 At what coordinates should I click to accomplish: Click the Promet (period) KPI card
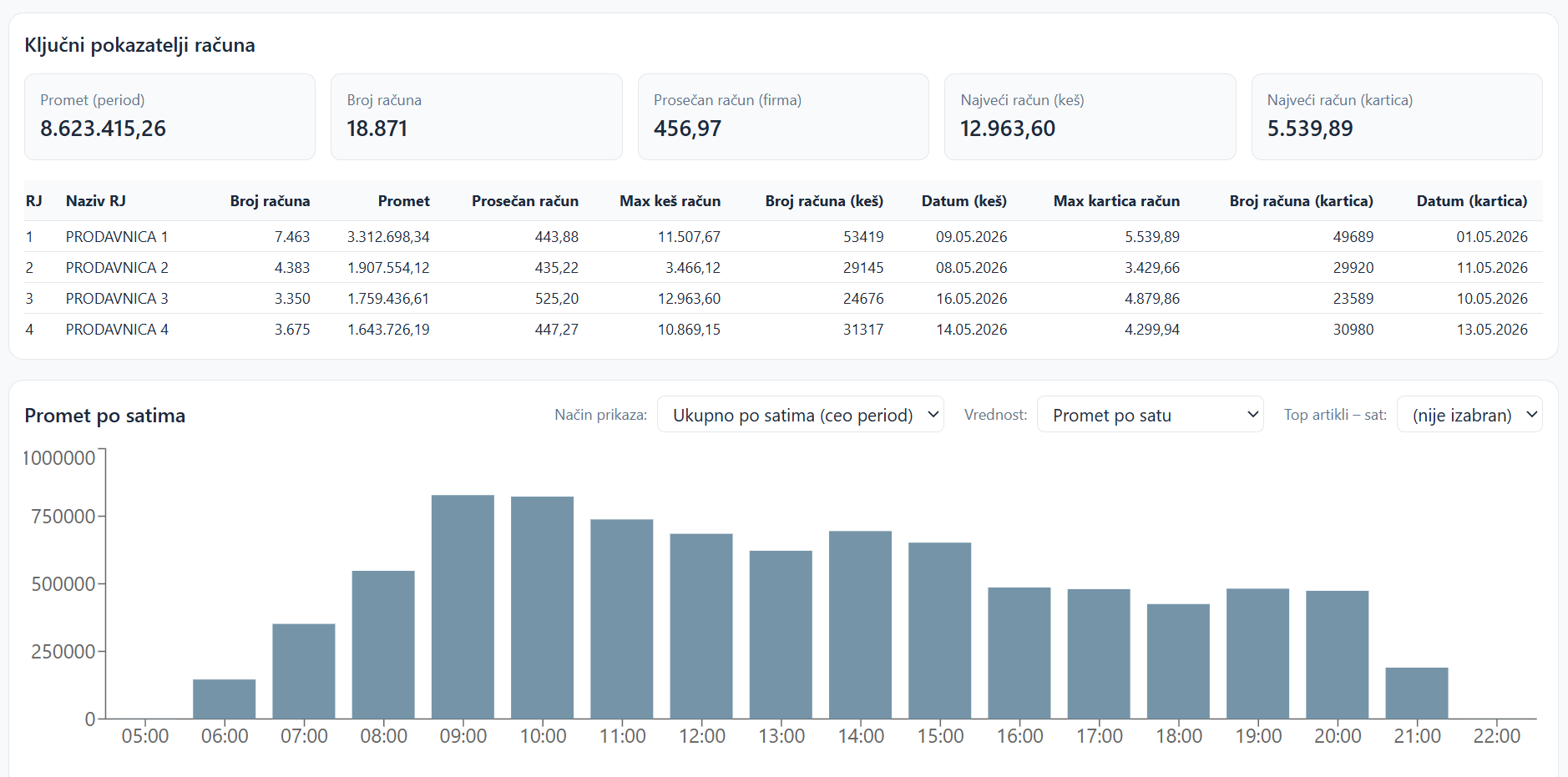click(170, 117)
